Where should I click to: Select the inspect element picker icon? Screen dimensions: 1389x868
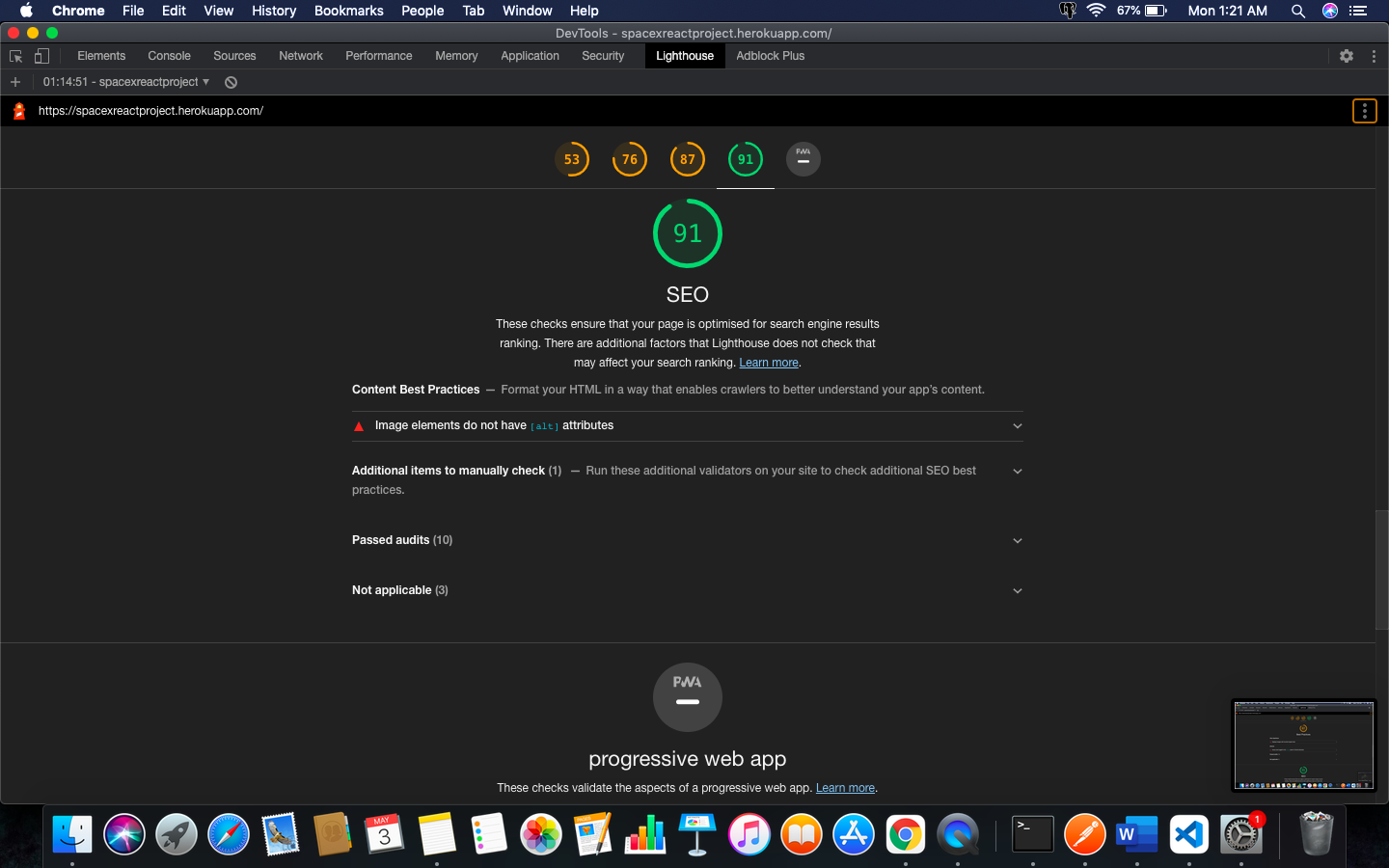(15, 56)
